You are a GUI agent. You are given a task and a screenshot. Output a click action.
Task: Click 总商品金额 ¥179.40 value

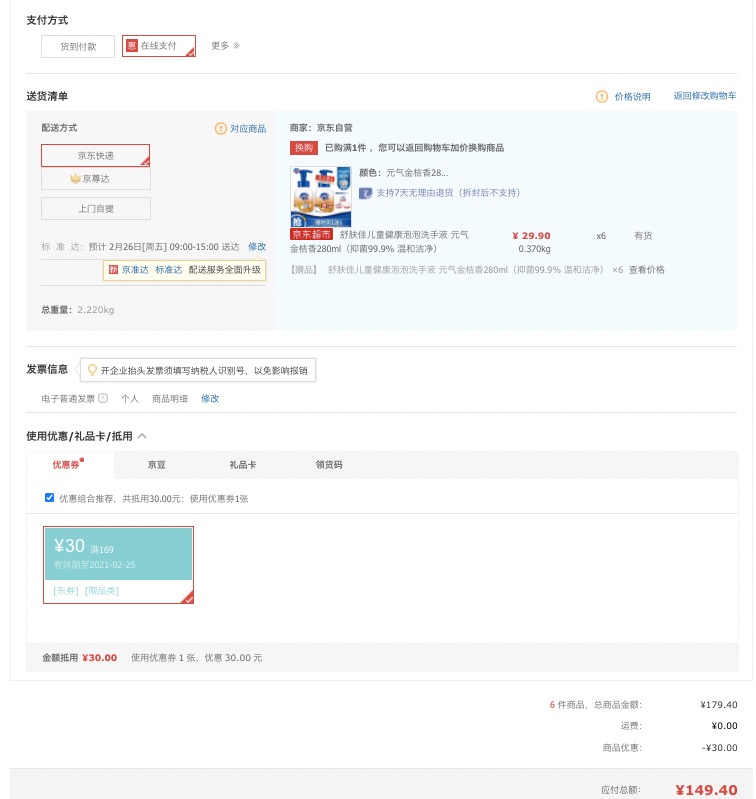[x=719, y=705]
